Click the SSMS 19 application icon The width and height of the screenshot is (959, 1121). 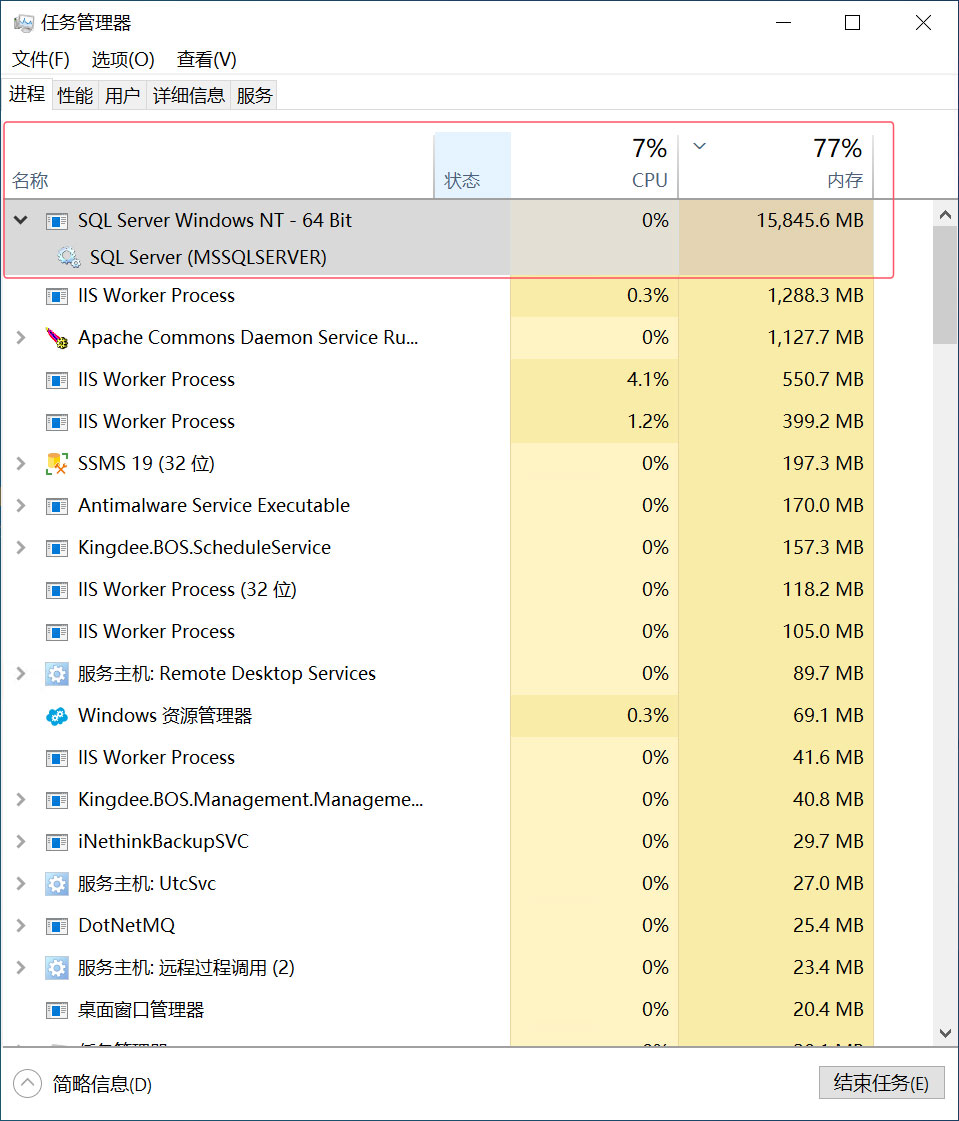point(56,464)
